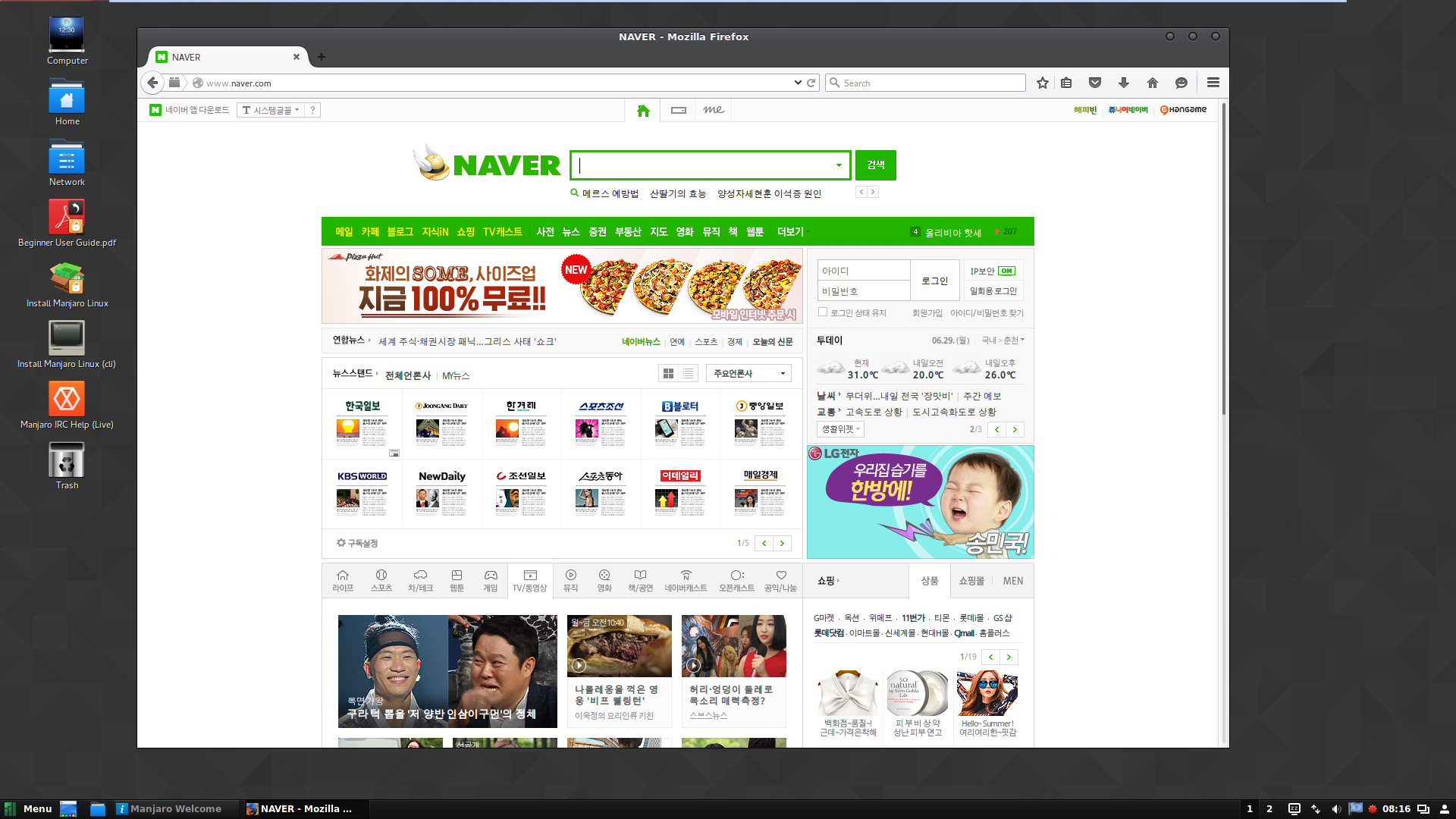1456x819 pixels.
Task: Open the 게임 category icon
Action: point(491,581)
